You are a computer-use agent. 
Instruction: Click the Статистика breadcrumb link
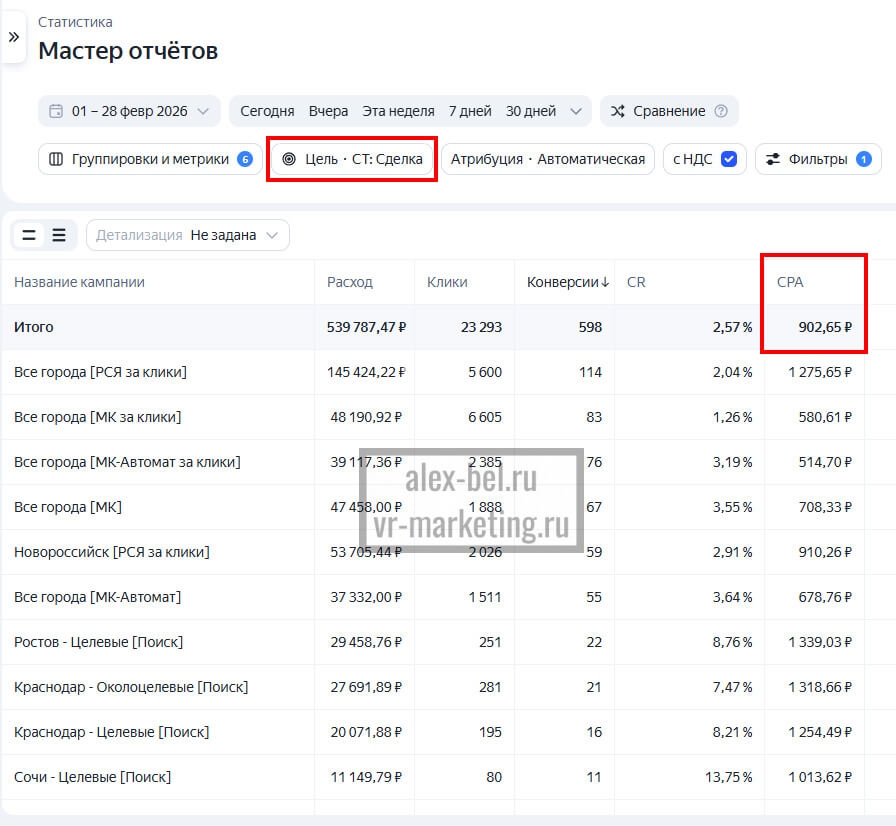click(75, 22)
